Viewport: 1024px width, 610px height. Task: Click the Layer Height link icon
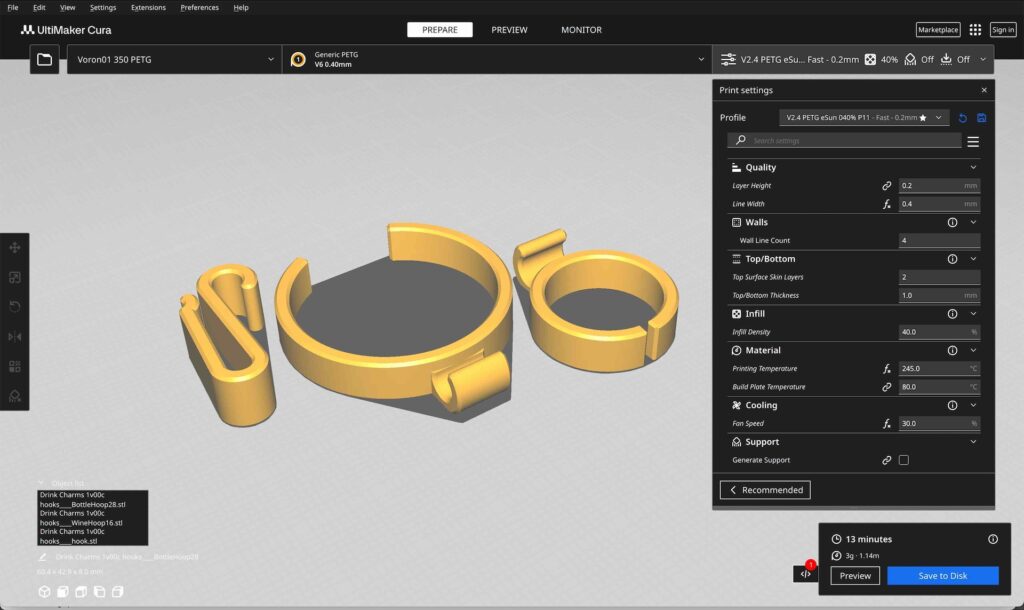[x=886, y=185]
